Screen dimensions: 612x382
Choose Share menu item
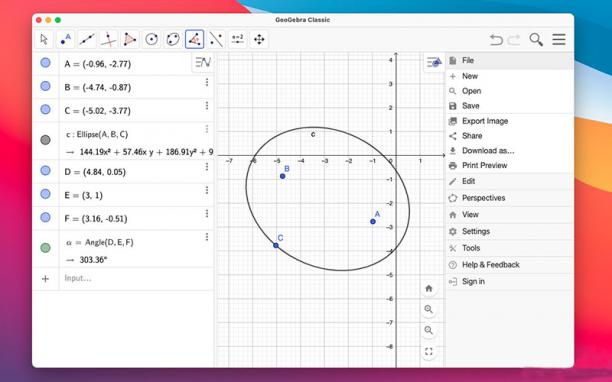pos(510,136)
